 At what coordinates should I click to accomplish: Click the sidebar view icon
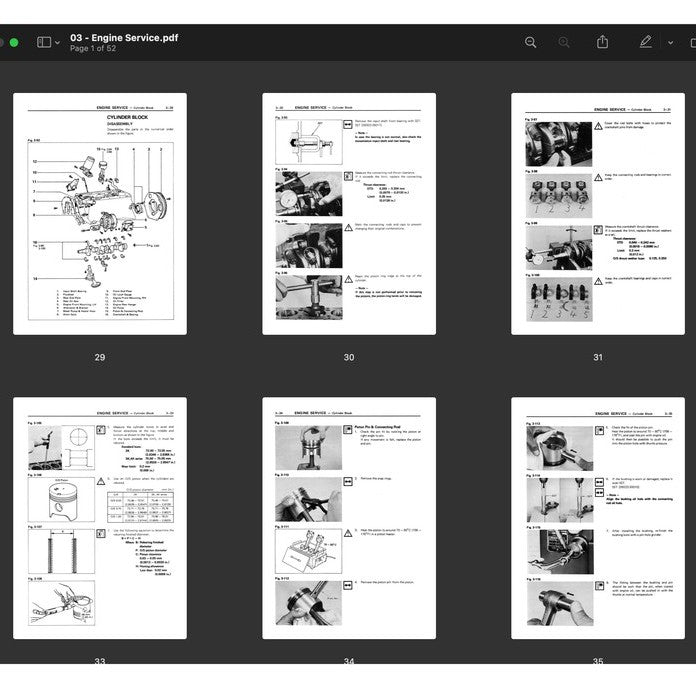[43, 43]
